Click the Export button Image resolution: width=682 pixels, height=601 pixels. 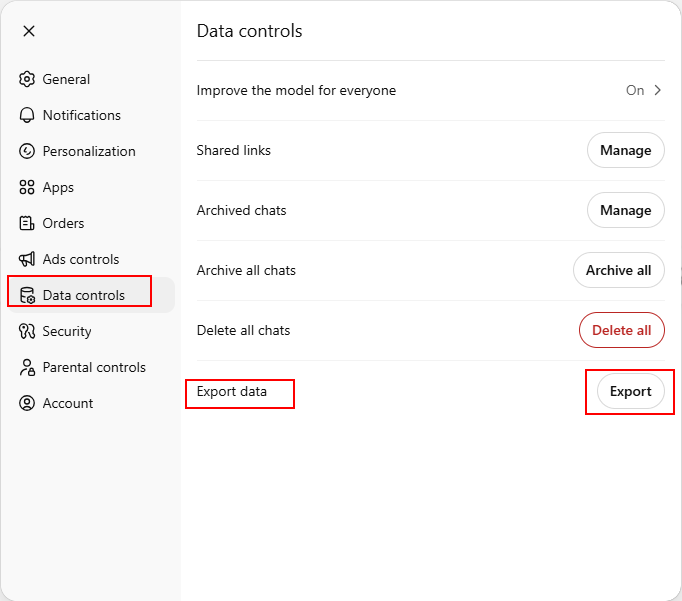tap(631, 391)
